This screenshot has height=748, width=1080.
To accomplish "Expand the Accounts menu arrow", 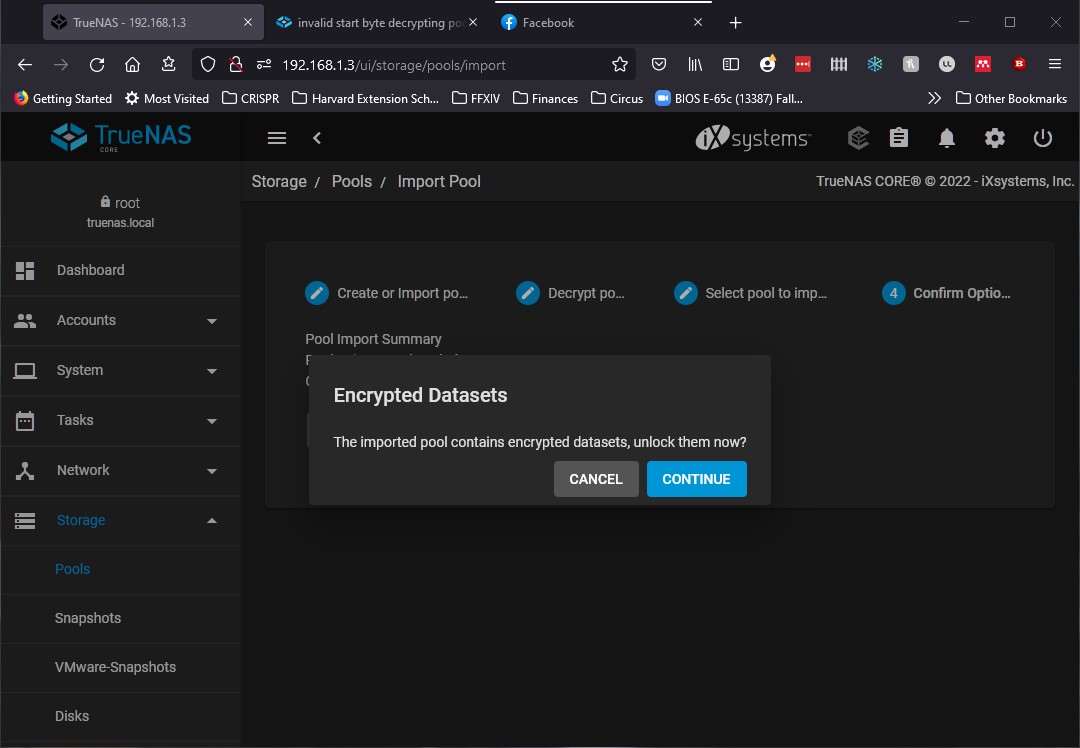I will coord(212,321).
